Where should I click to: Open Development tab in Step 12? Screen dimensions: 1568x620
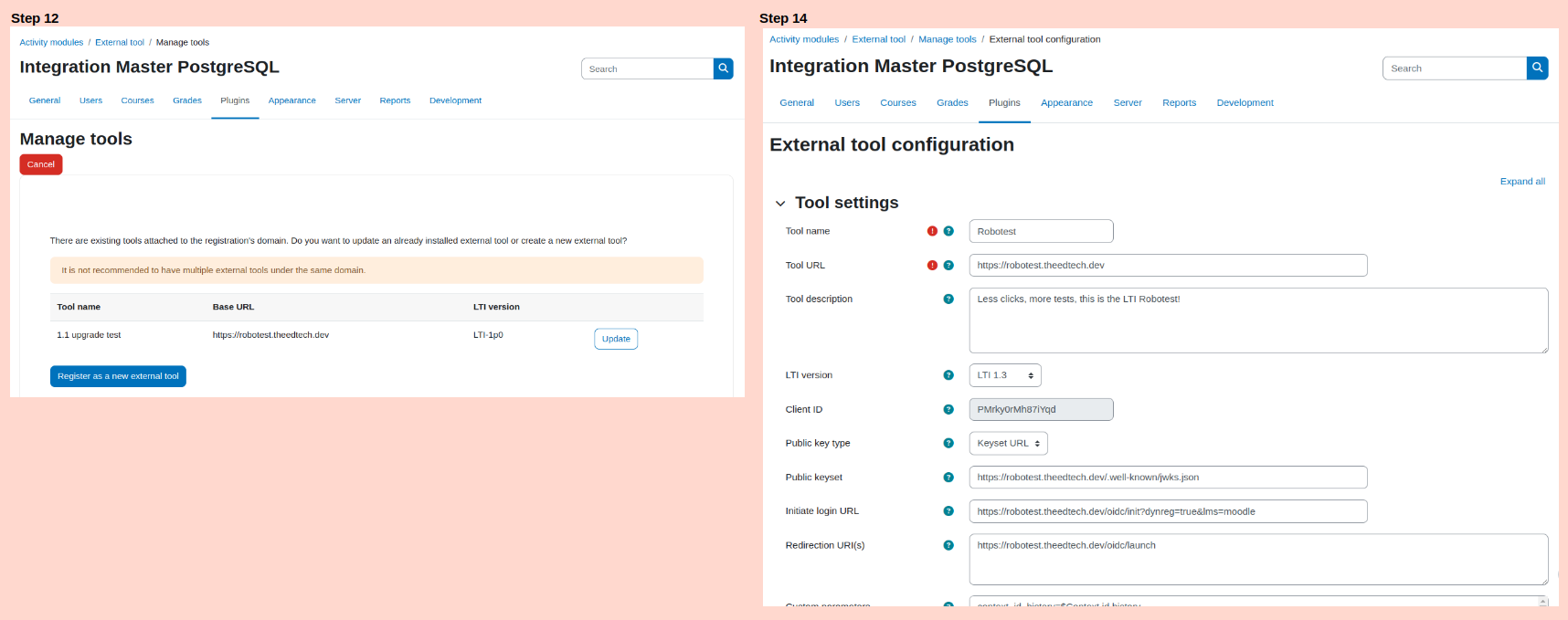click(455, 100)
